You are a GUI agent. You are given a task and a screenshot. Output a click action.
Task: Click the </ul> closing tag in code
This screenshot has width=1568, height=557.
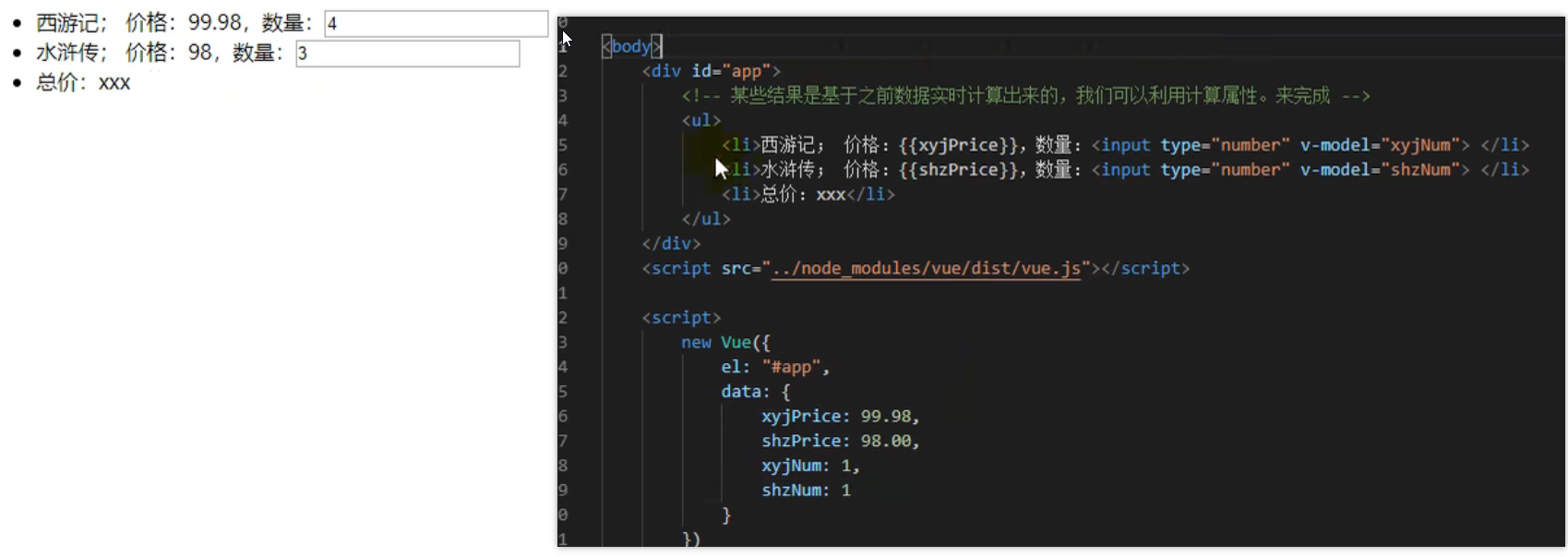coord(706,219)
